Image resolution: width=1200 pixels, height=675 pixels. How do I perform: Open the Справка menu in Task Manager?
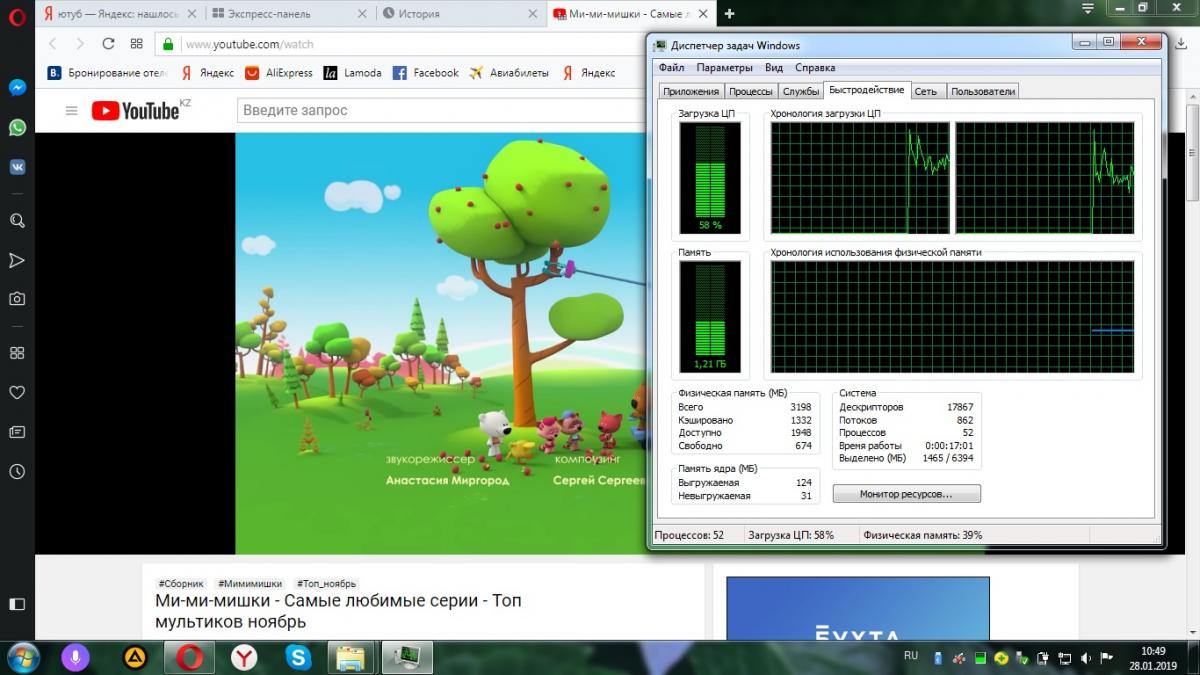click(815, 68)
